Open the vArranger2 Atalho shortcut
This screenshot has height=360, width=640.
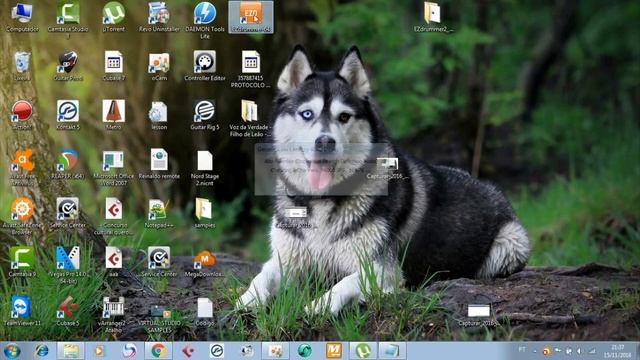(x=113, y=314)
